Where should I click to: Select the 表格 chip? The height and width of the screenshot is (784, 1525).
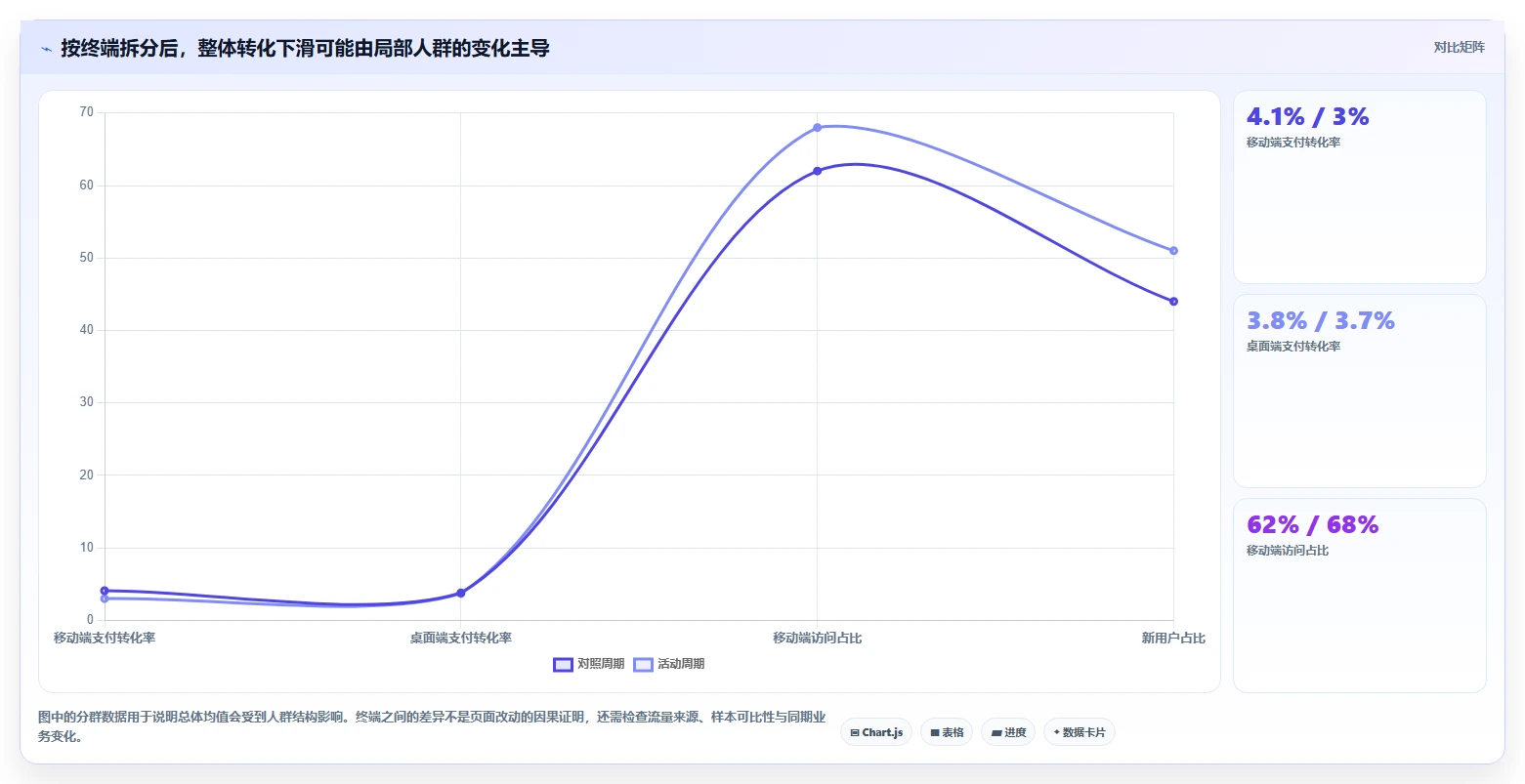(947, 732)
